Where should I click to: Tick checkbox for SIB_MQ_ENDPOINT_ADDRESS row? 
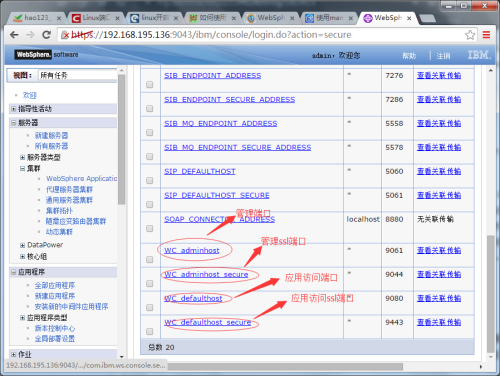click(150, 133)
